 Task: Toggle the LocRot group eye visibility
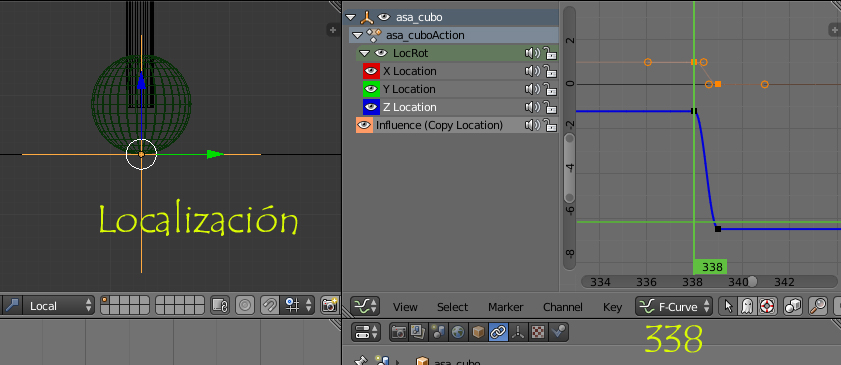pos(381,53)
